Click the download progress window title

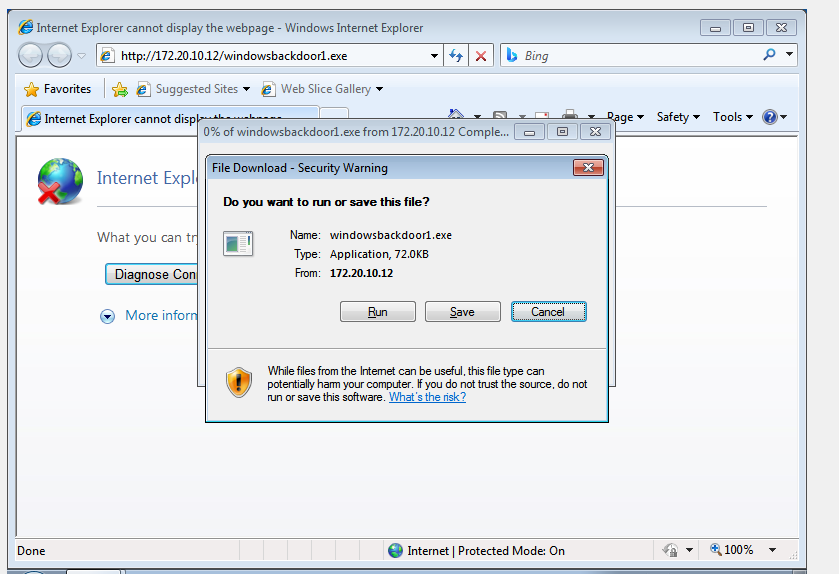click(x=356, y=132)
